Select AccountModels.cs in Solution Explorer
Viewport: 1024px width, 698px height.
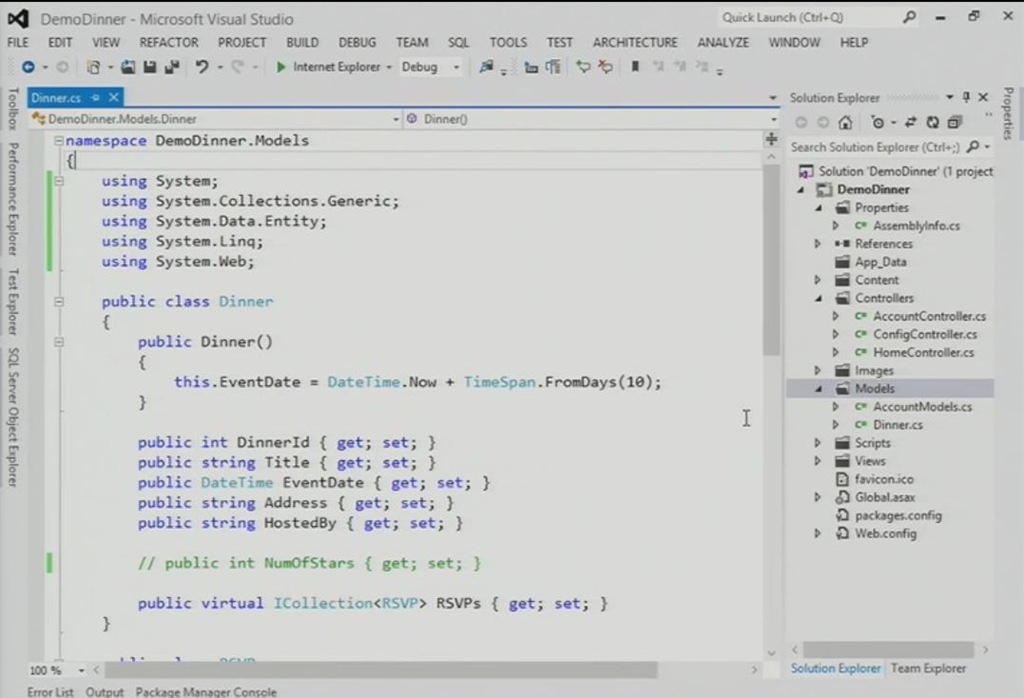(922, 407)
